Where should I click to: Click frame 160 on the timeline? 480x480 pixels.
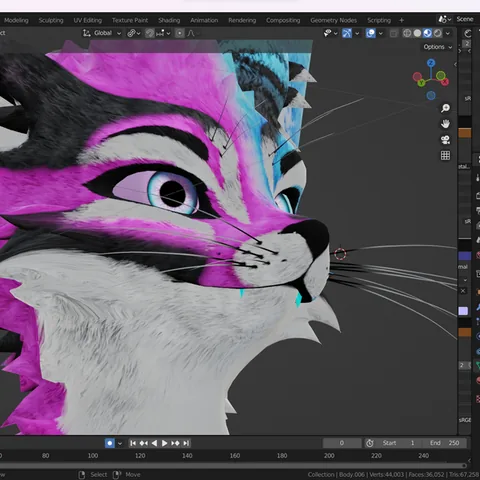coord(235,456)
